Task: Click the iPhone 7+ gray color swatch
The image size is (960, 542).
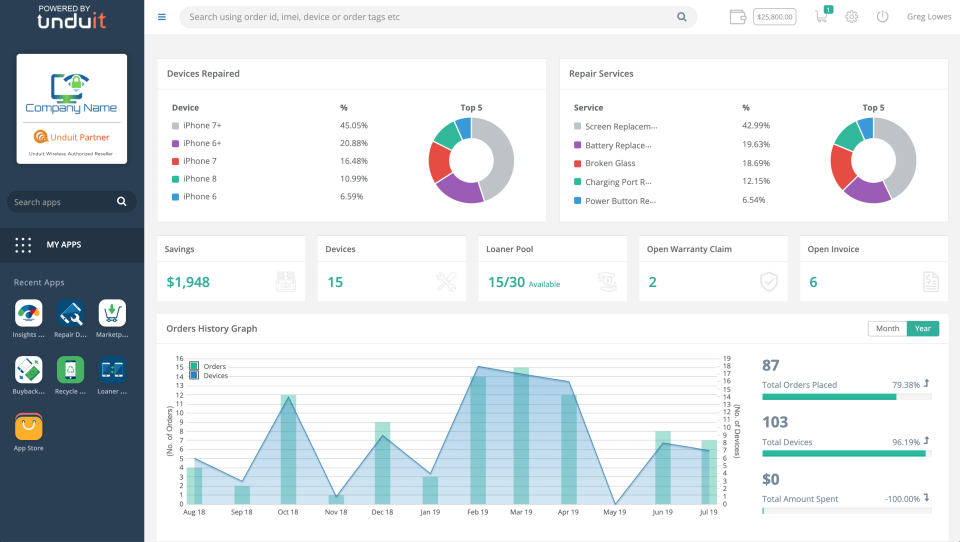Action: [176, 126]
